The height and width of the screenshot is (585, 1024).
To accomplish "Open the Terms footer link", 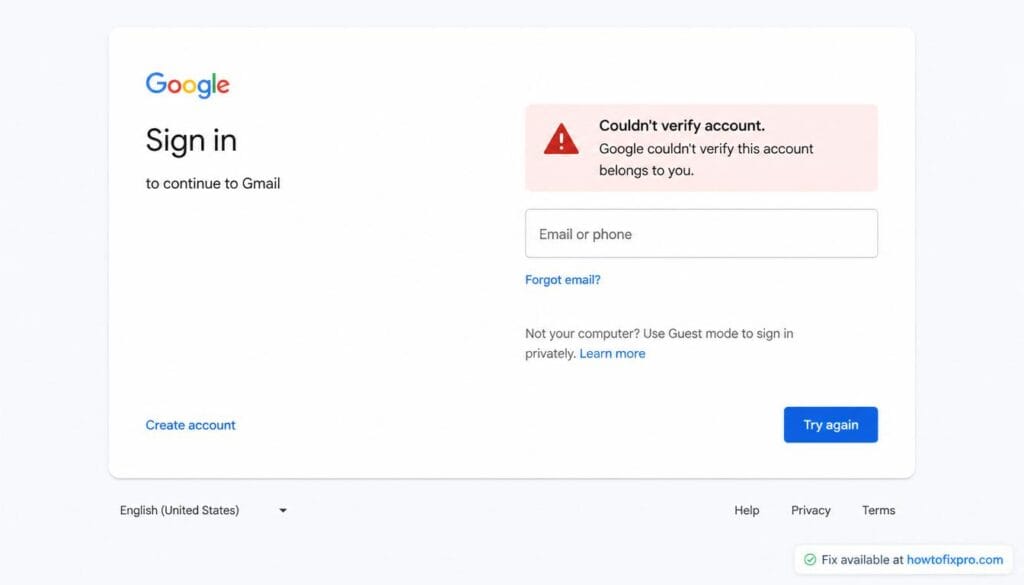I will [878, 510].
